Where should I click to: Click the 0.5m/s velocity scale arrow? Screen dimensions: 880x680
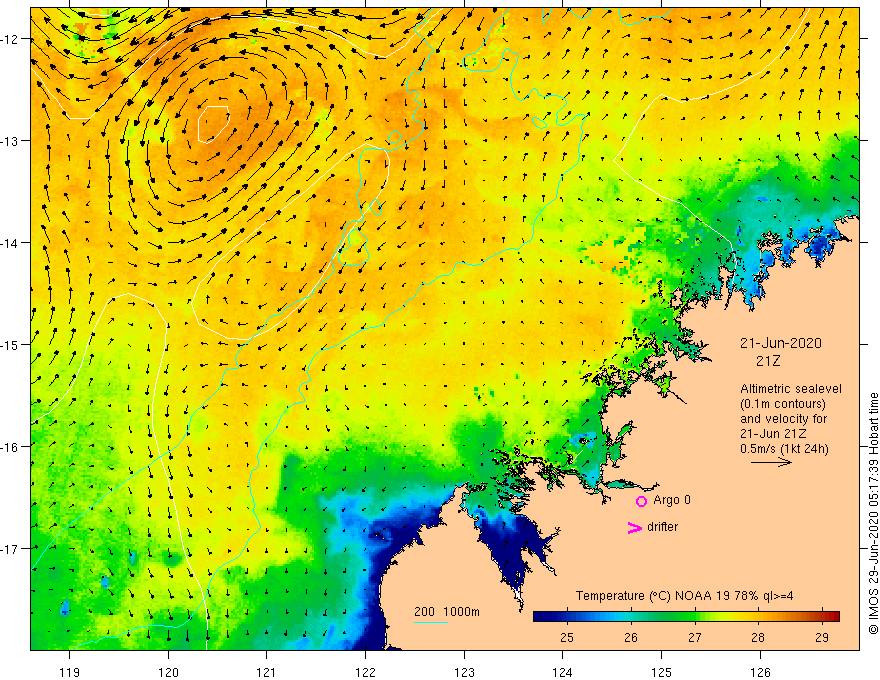coord(771,463)
